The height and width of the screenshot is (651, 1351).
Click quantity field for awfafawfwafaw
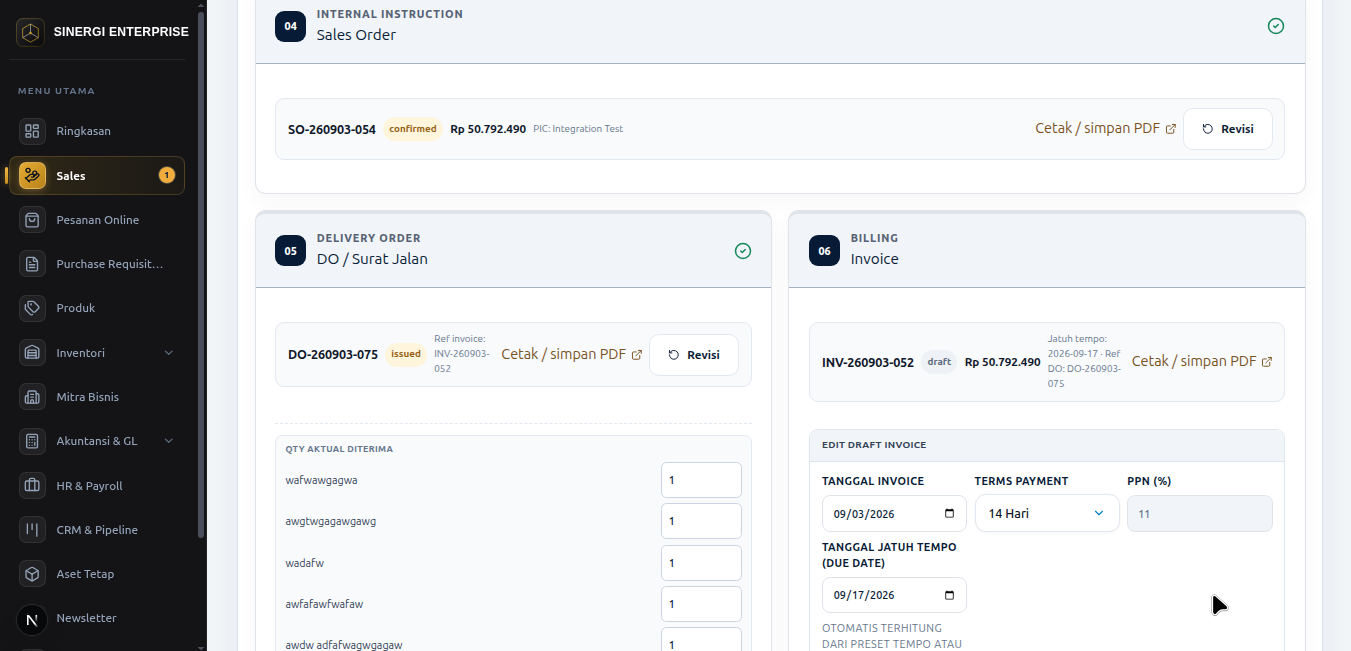click(x=701, y=604)
